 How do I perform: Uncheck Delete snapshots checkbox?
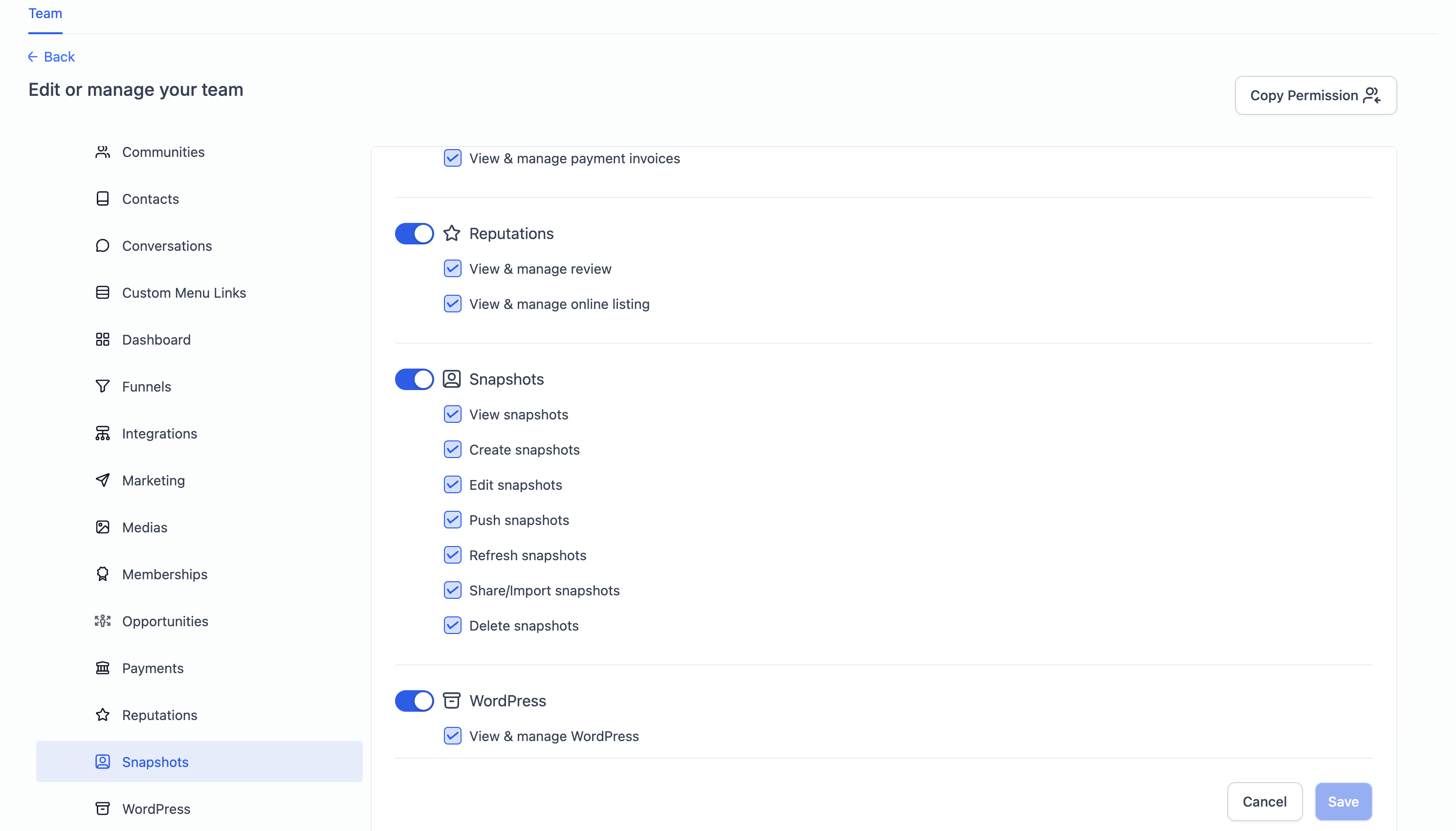click(452, 626)
